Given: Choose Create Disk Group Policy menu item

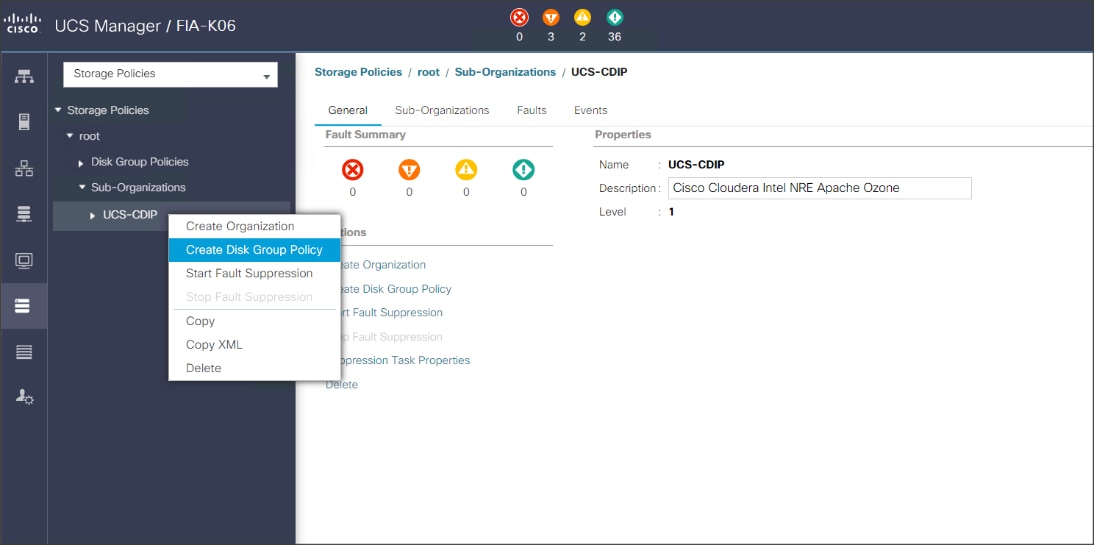Looking at the screenshot, I should click(x=254, y=250).
